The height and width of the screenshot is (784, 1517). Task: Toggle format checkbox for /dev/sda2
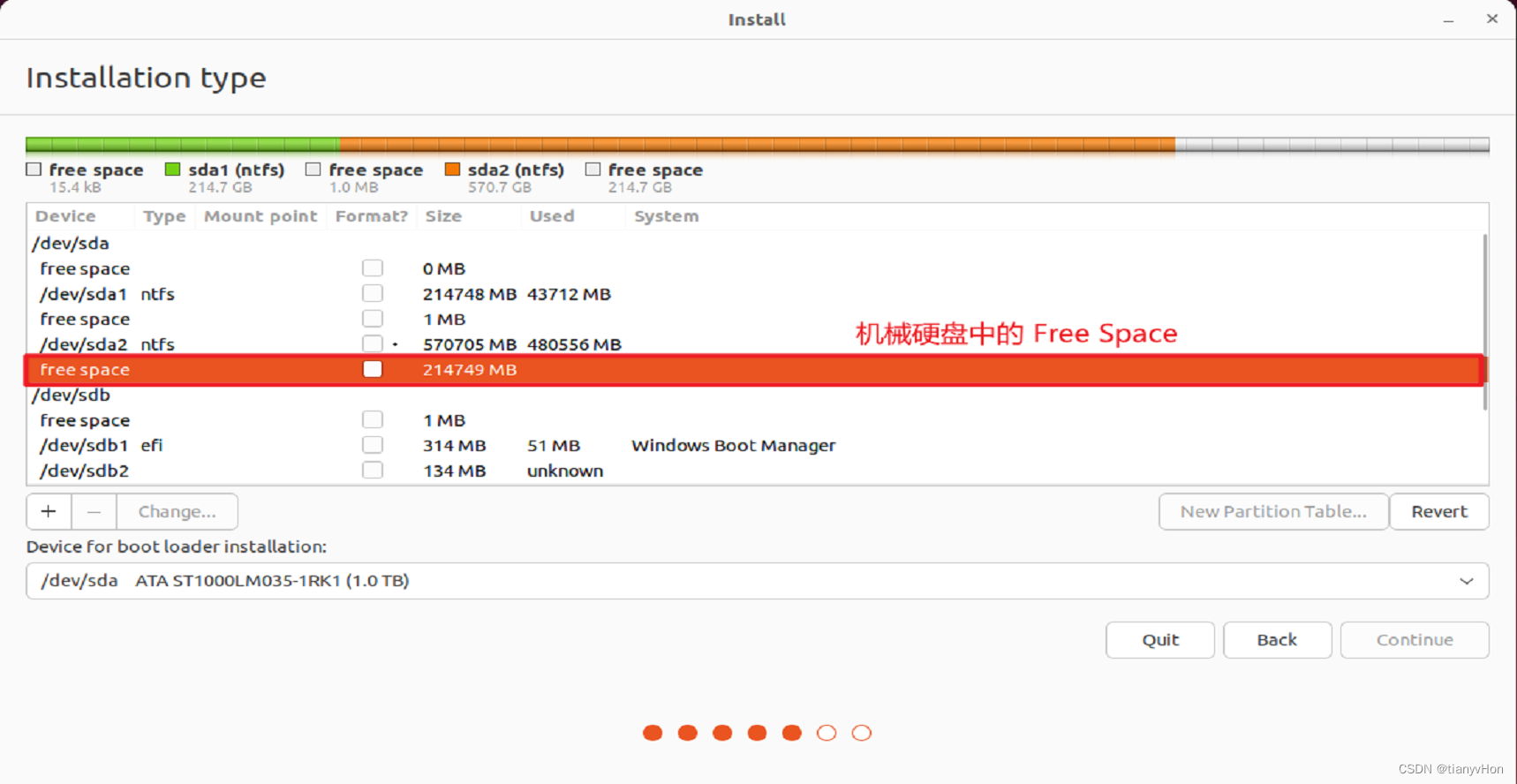(x=373, y=344)
